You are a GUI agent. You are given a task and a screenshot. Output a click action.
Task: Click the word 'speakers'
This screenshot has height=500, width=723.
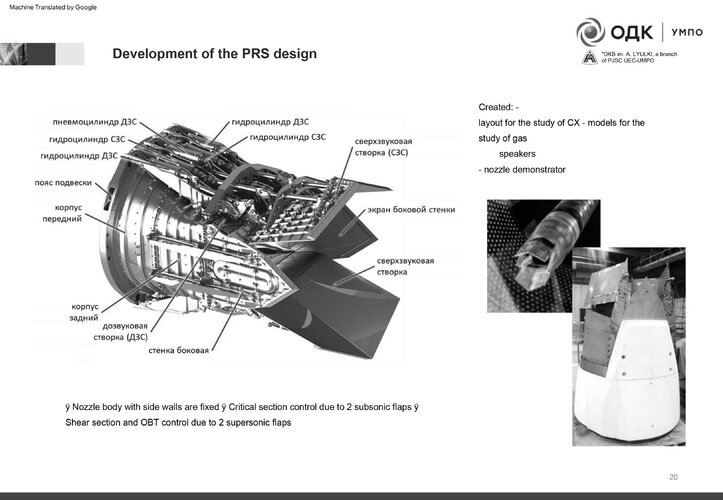(x=517, y=154)
